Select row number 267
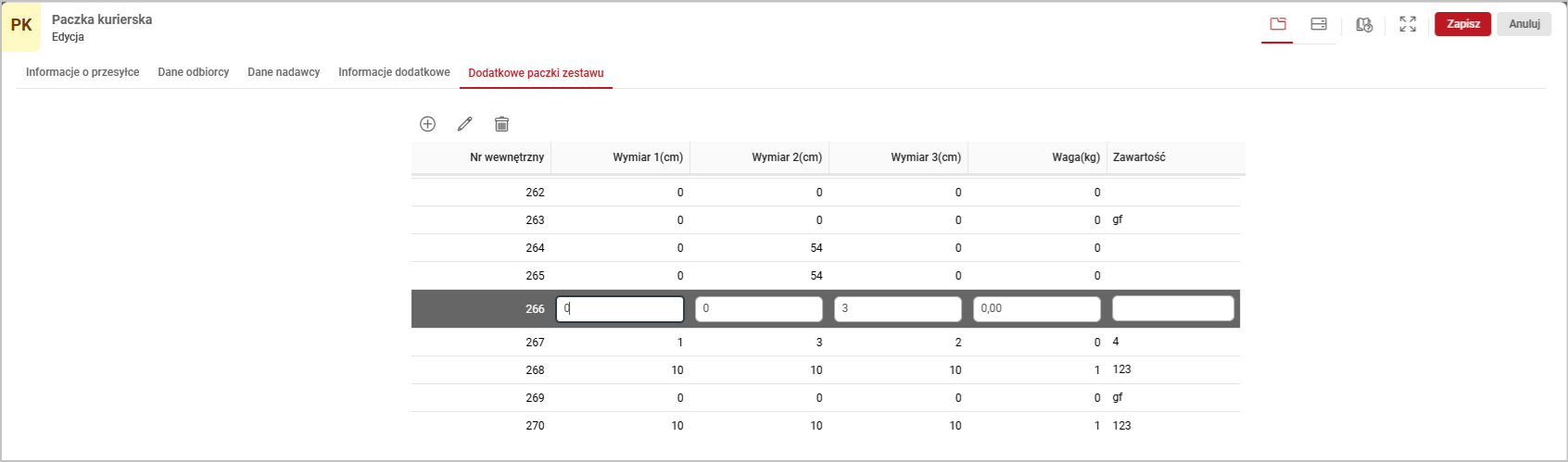The height and width of the screenshot is (462, 1568). pos(535,343)
